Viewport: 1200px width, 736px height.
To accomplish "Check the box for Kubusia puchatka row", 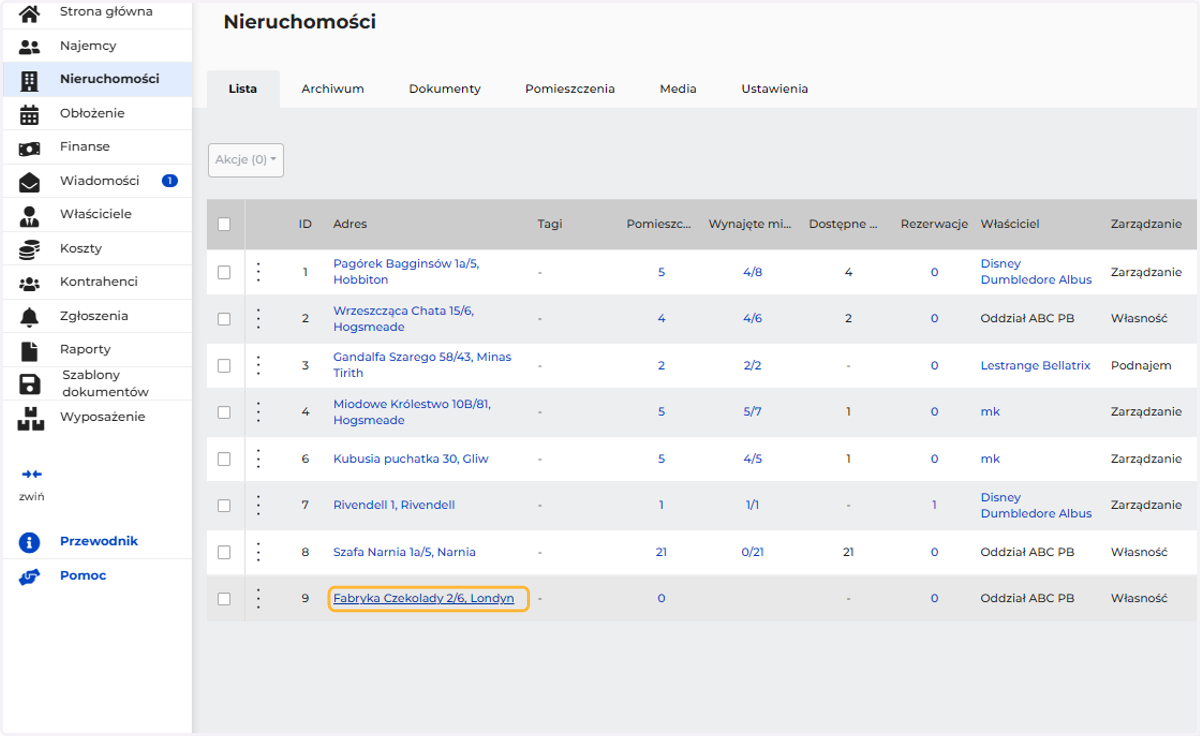I will coord(224,459).
